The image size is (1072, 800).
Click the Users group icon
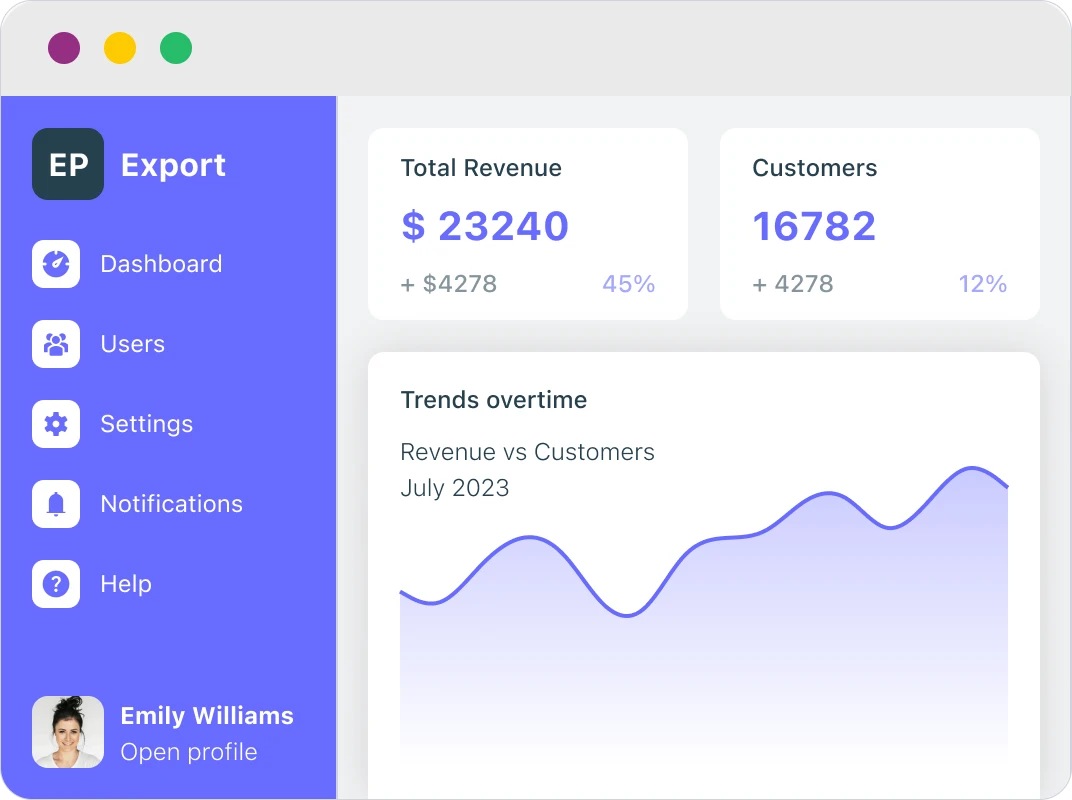click(x=56, y=344)
